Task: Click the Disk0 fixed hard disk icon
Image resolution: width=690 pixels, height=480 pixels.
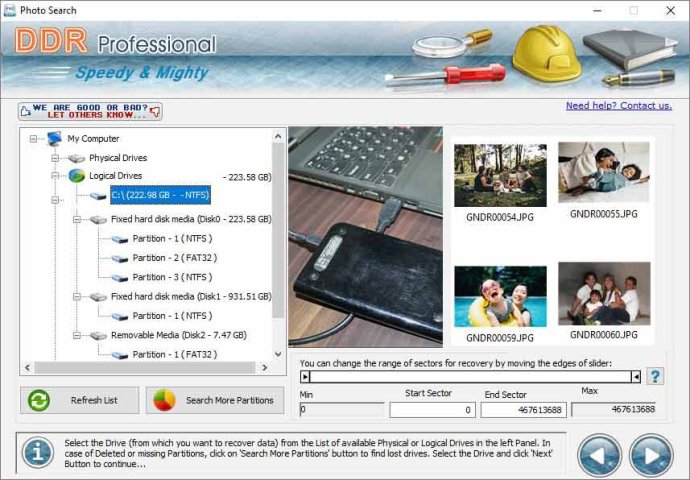Action: point(98,219)
